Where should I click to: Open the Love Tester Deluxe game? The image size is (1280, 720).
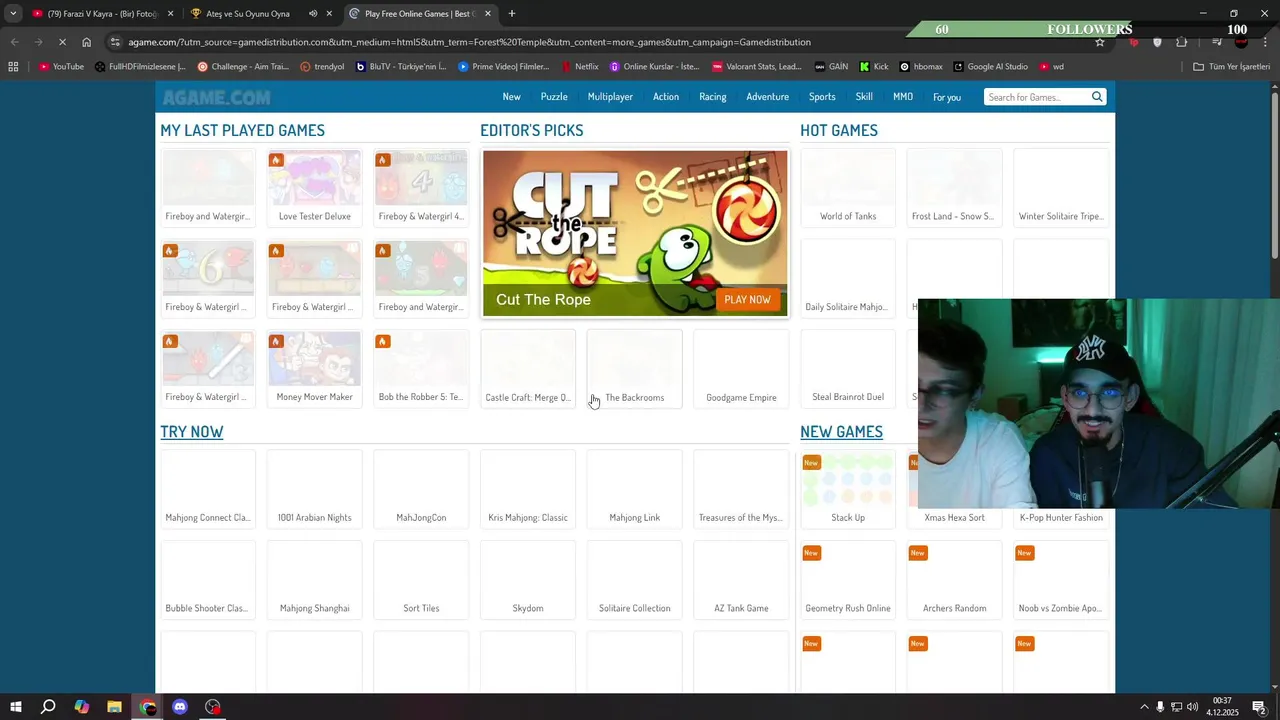pos(314,188)
